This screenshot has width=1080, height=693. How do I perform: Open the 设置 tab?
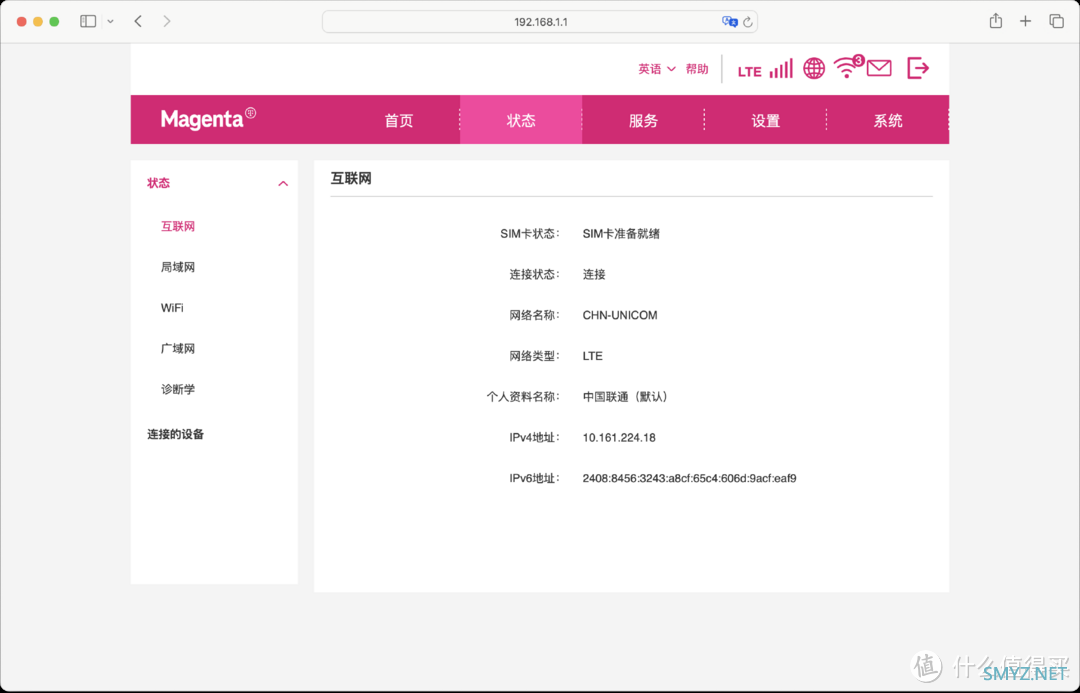pyautogui.click(x=765, y=120)
